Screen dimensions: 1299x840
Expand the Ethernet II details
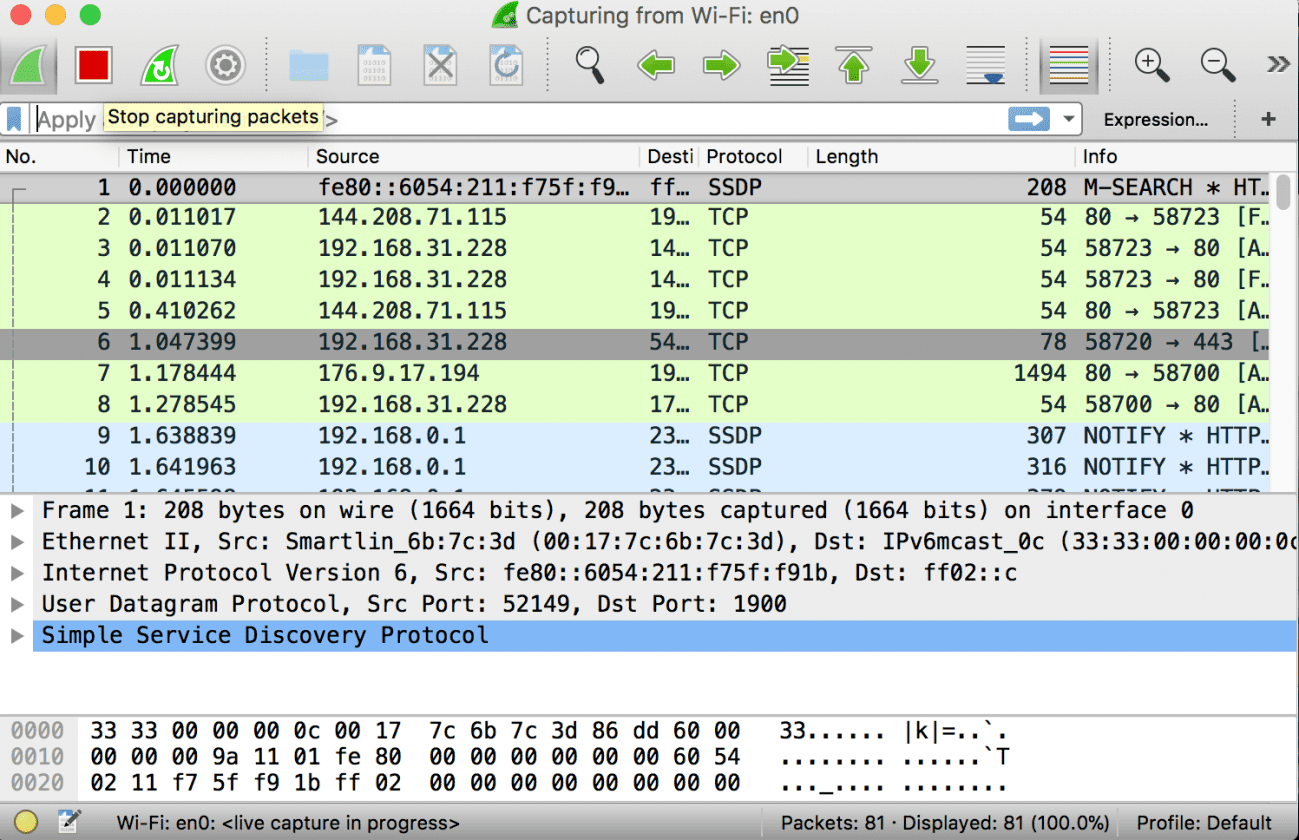coord(17,541)
